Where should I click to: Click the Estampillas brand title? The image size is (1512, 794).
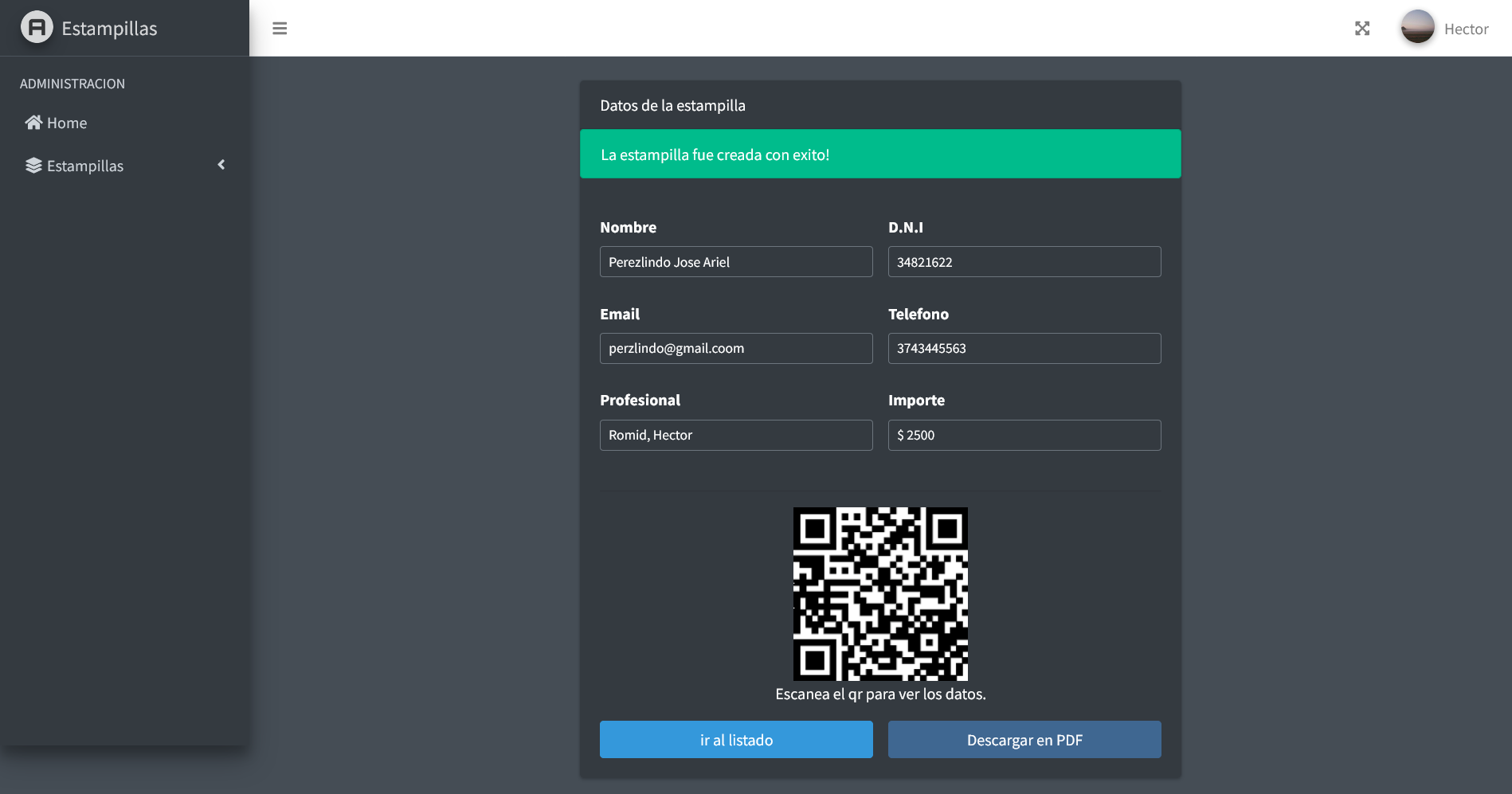(109, 29)
